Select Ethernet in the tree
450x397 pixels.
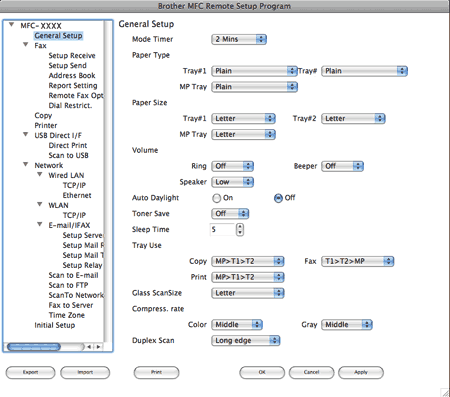[77, 195]
